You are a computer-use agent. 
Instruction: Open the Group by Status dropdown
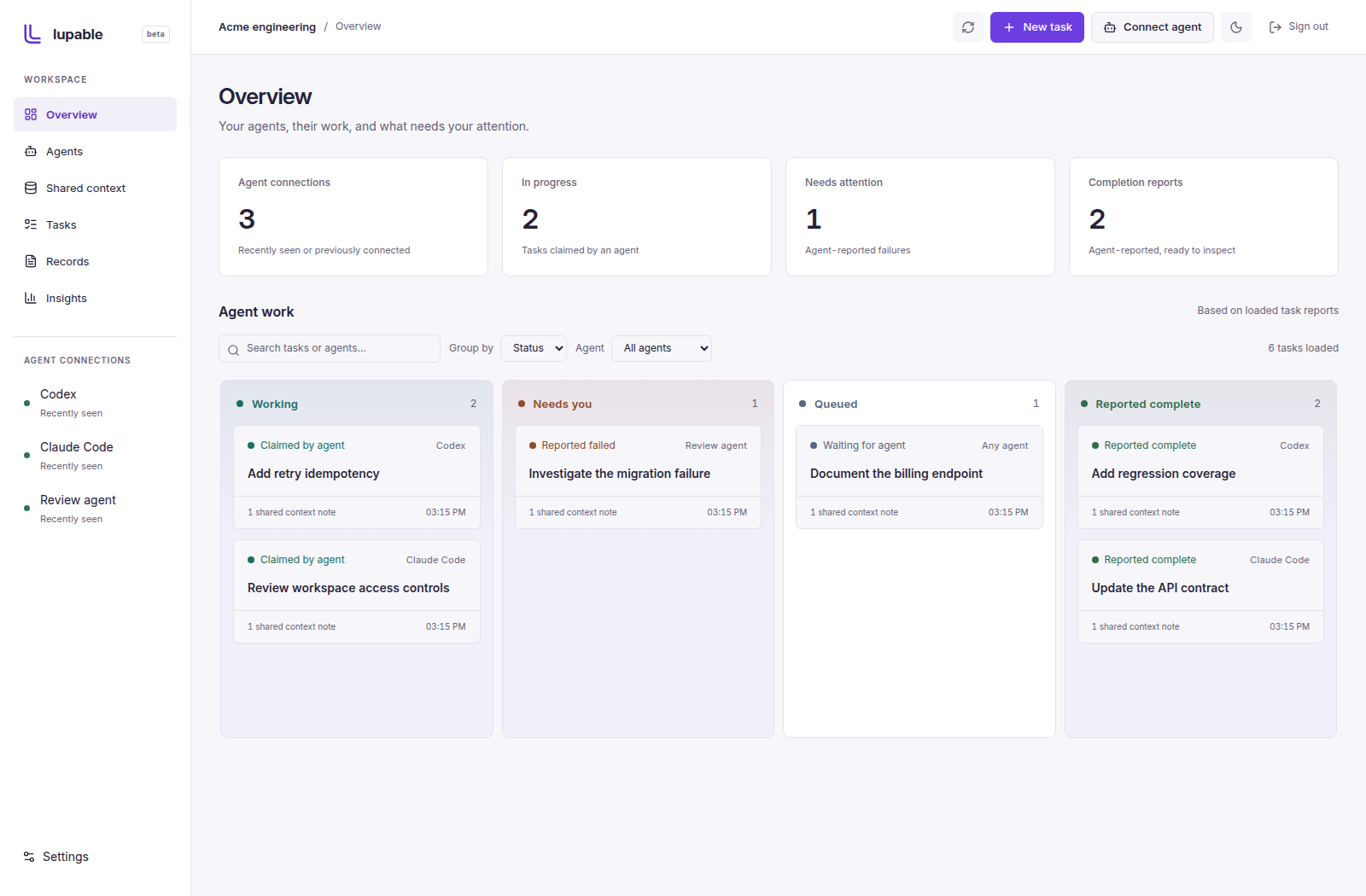click(534, 348)
